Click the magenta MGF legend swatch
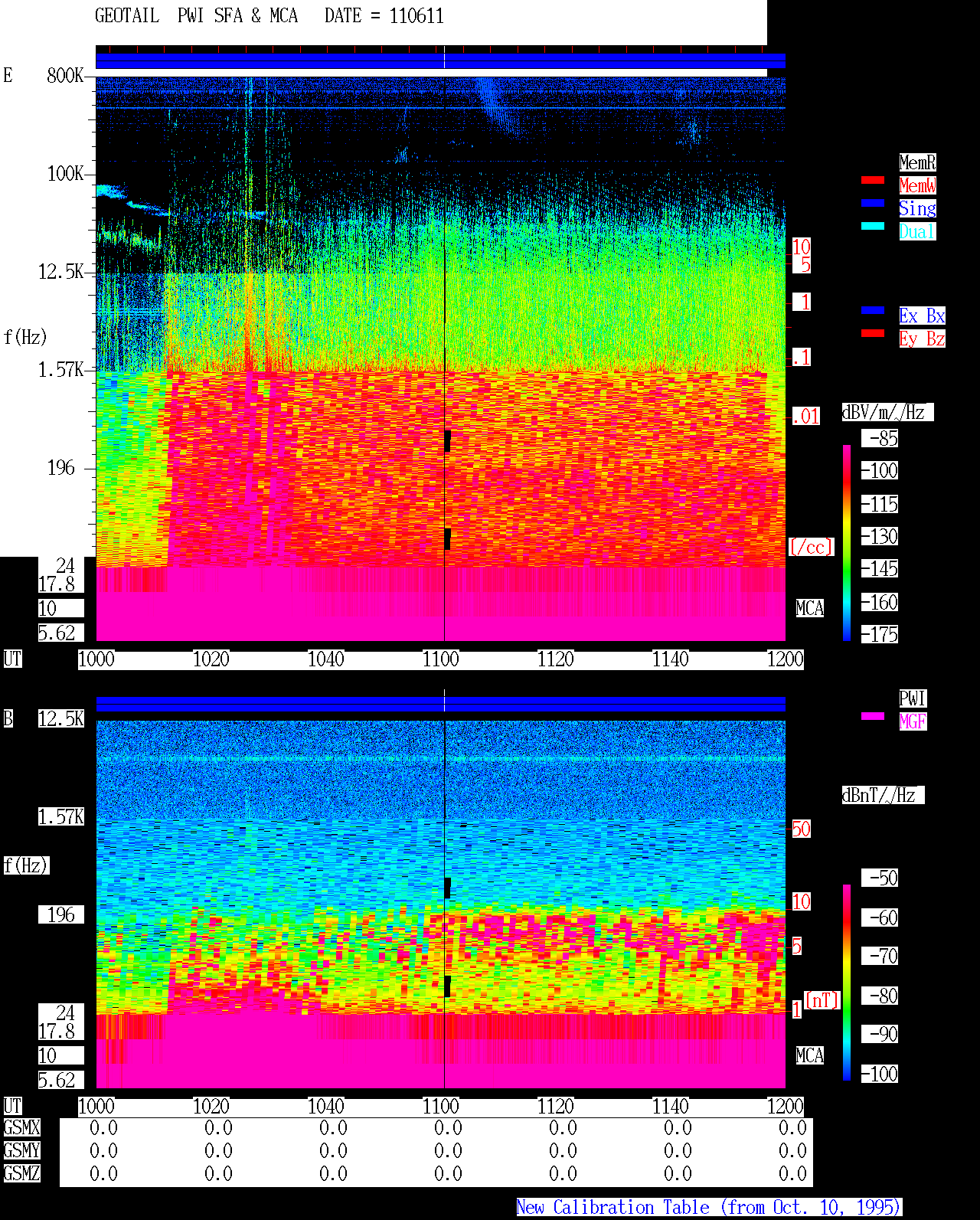 coord(873,716)
